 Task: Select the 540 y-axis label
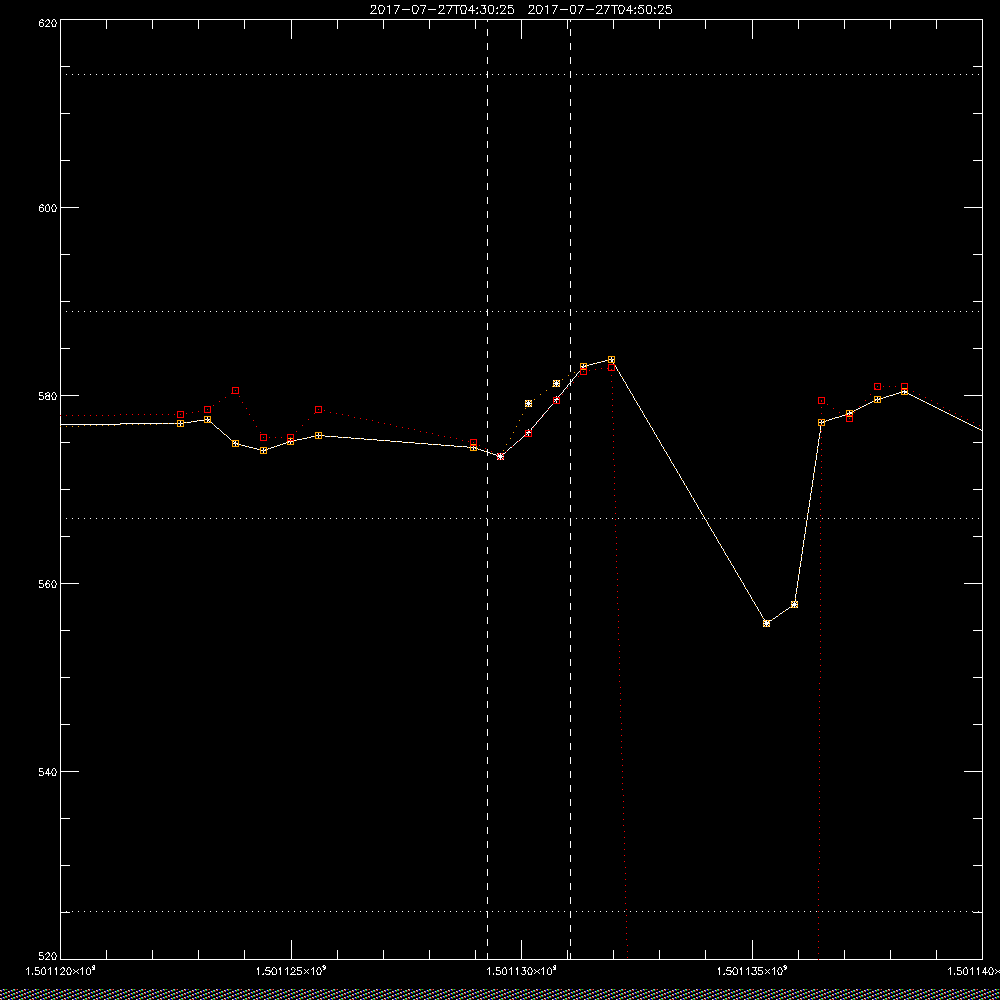(x=48, y=772)
